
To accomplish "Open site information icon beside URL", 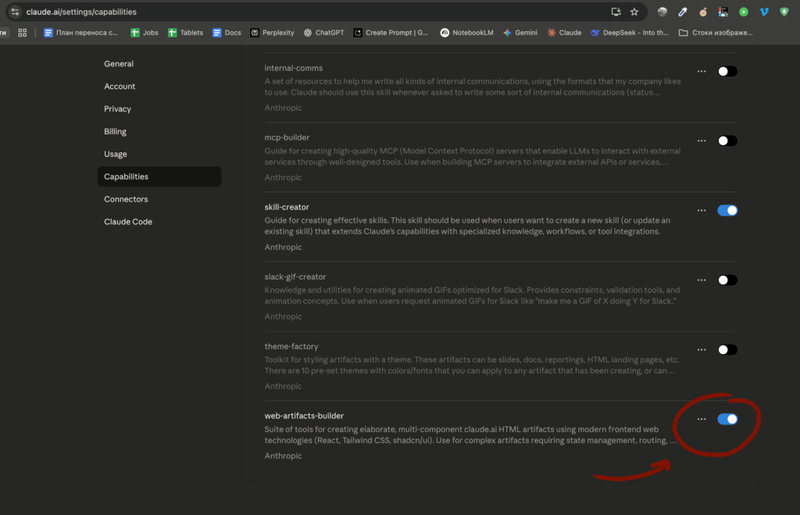I will 15,12.
